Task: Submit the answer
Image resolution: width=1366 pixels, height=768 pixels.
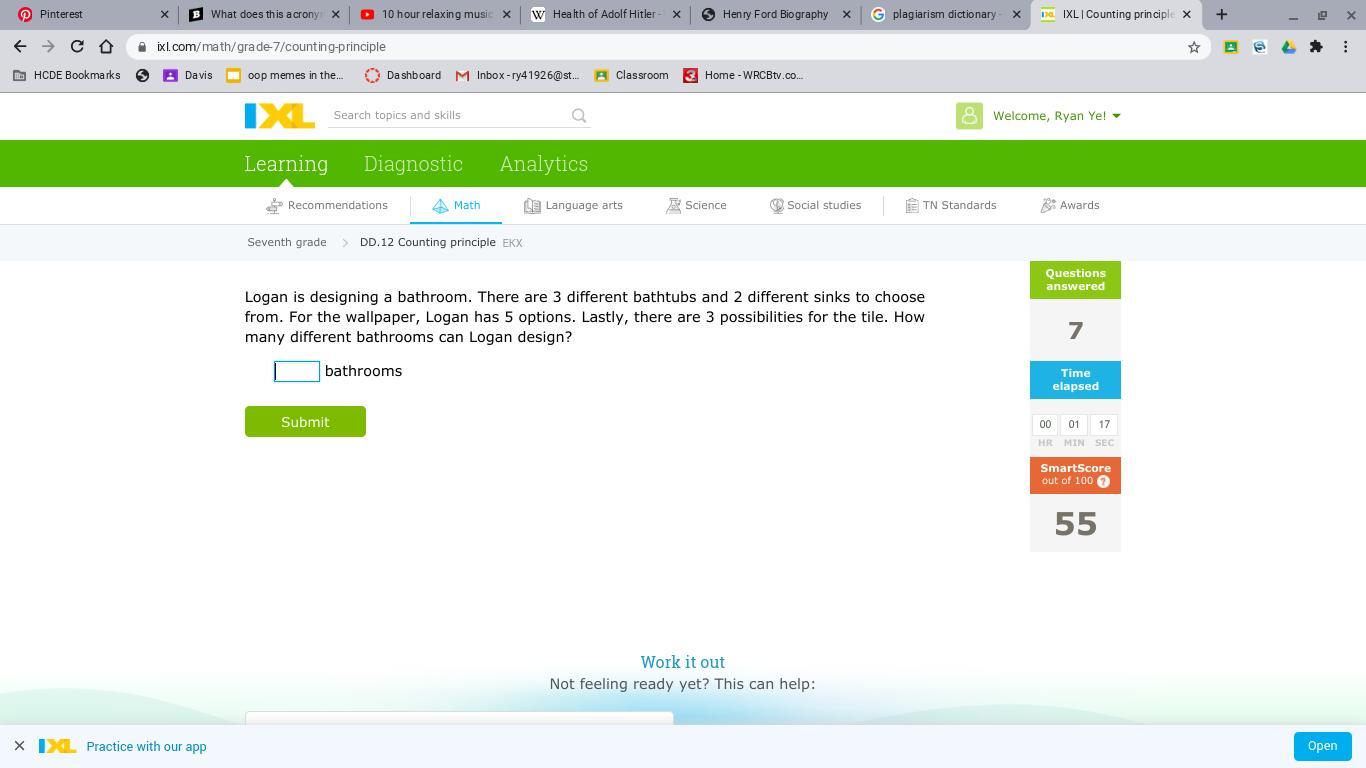Action: (x=305, y=422)
